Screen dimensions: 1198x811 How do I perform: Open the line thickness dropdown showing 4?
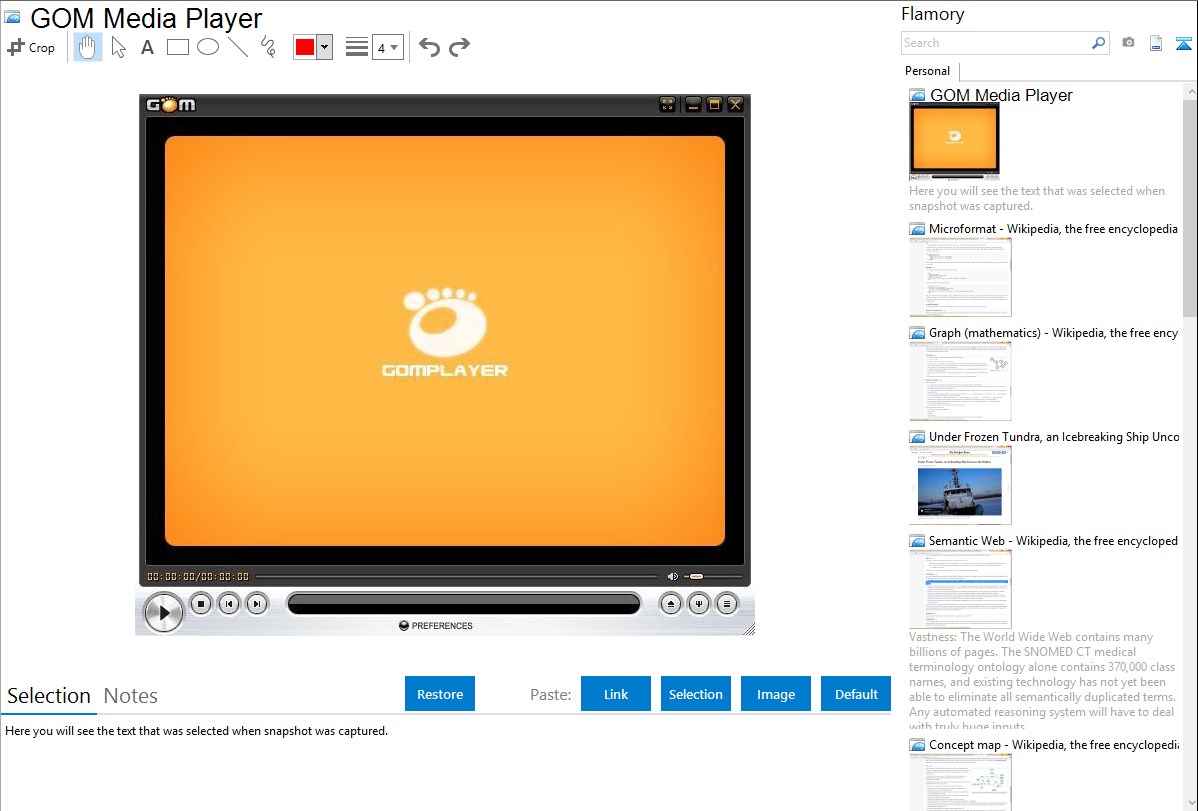pyautogui.click(x=387, y=47)
